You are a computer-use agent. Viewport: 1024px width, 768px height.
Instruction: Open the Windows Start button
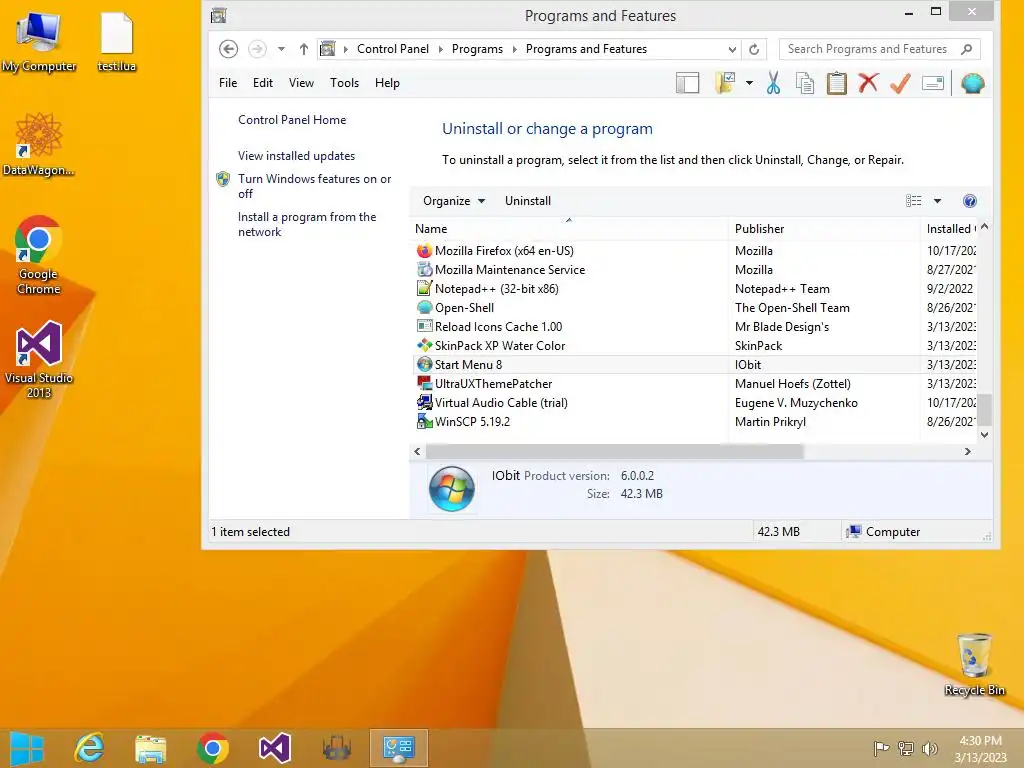coord(27,748)
